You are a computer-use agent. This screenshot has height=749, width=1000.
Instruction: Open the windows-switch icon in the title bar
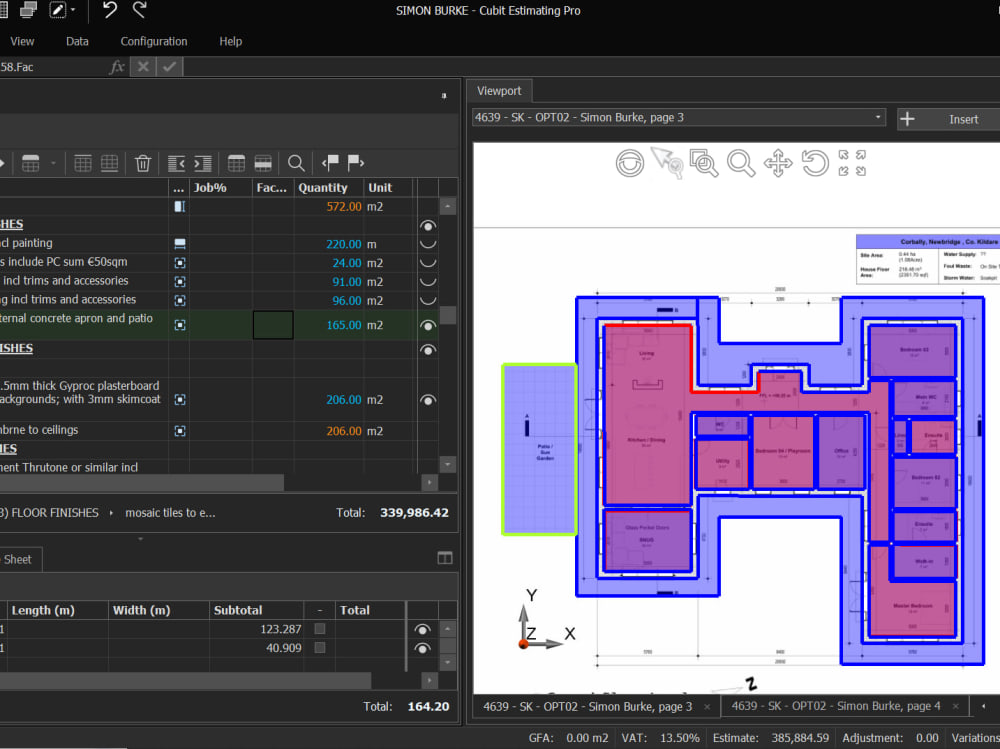click(28, 10)
